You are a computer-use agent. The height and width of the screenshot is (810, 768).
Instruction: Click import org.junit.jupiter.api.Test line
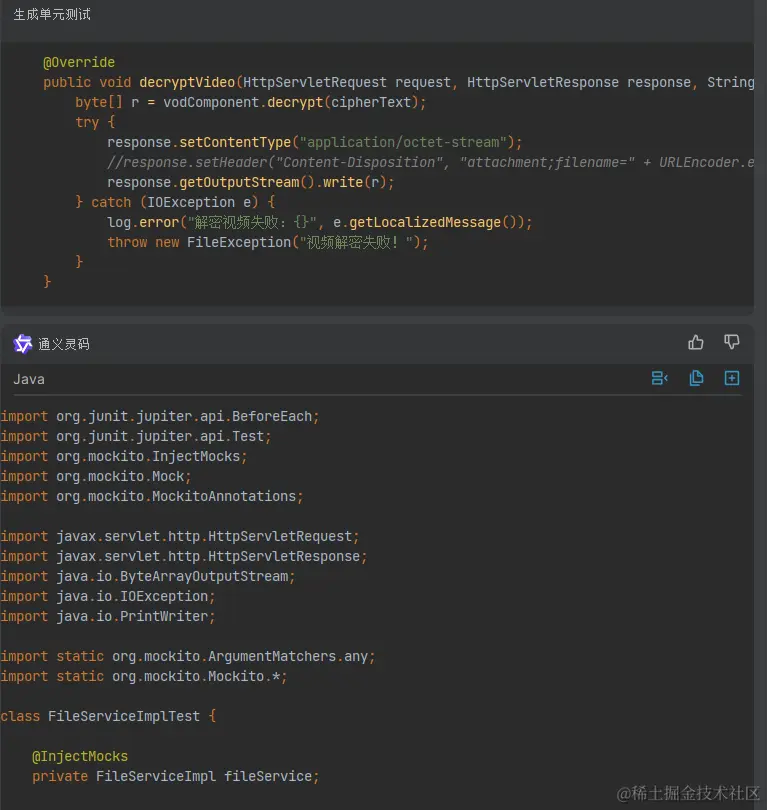(x=136, y=437)
